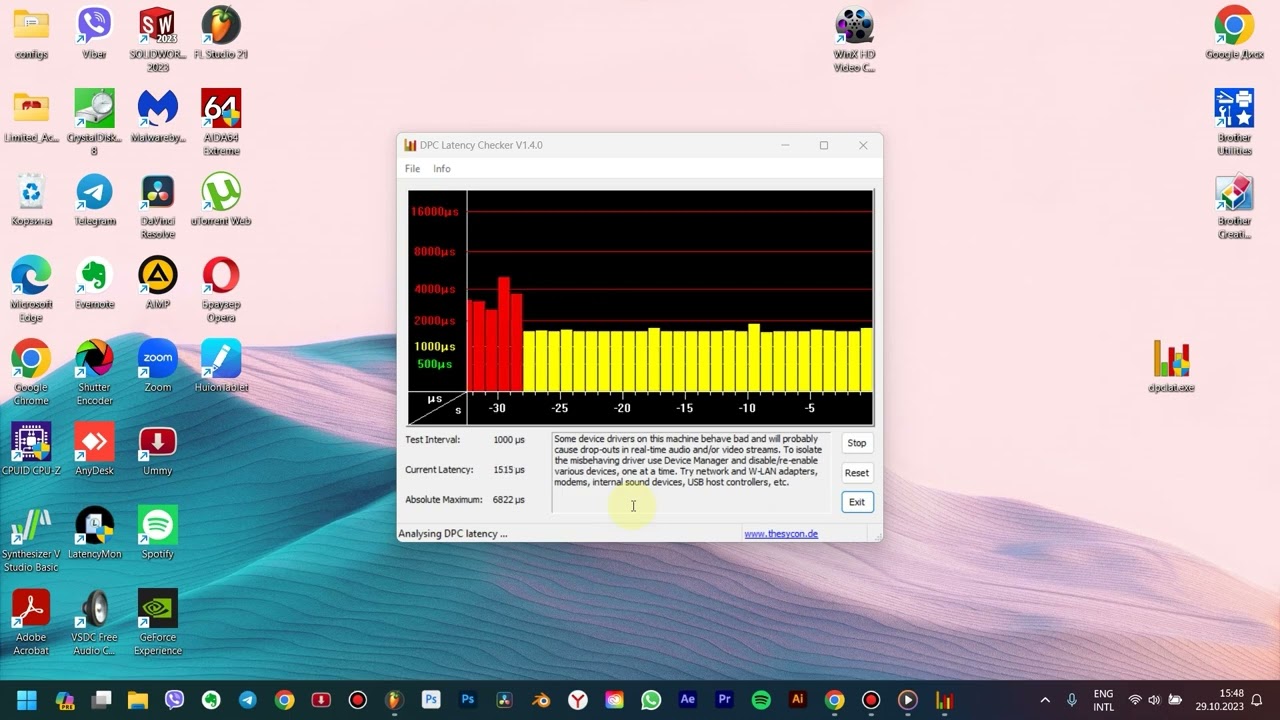The image size is (1280, 720).
Task: Click the Stop button
Action: pyautogui.click(x=857, y=443)
